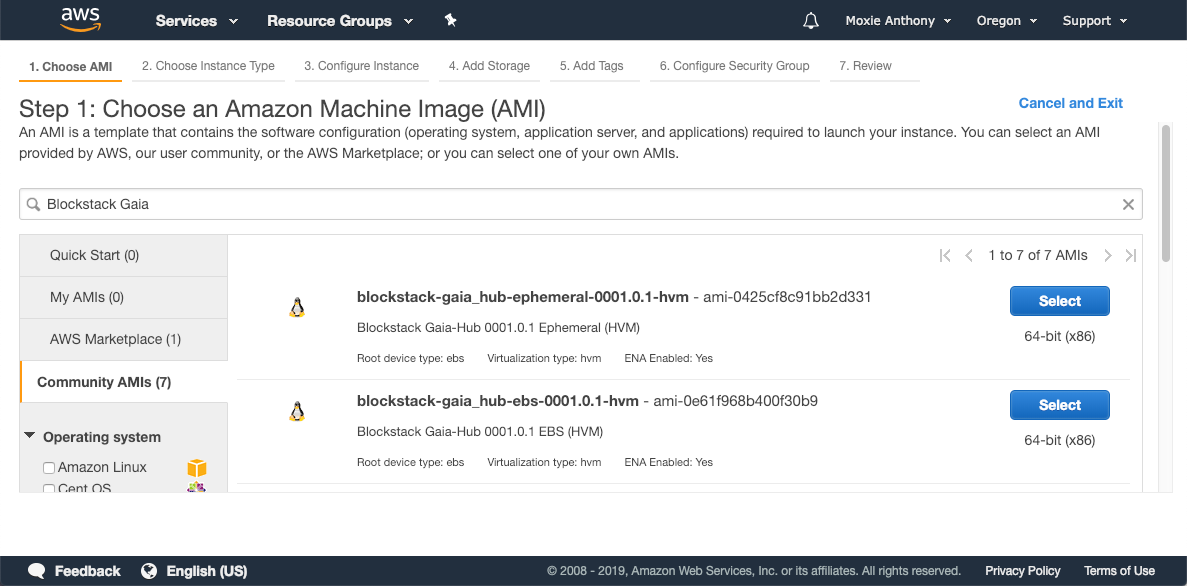Click the Feedback speech bubble icon

[37, 571]
